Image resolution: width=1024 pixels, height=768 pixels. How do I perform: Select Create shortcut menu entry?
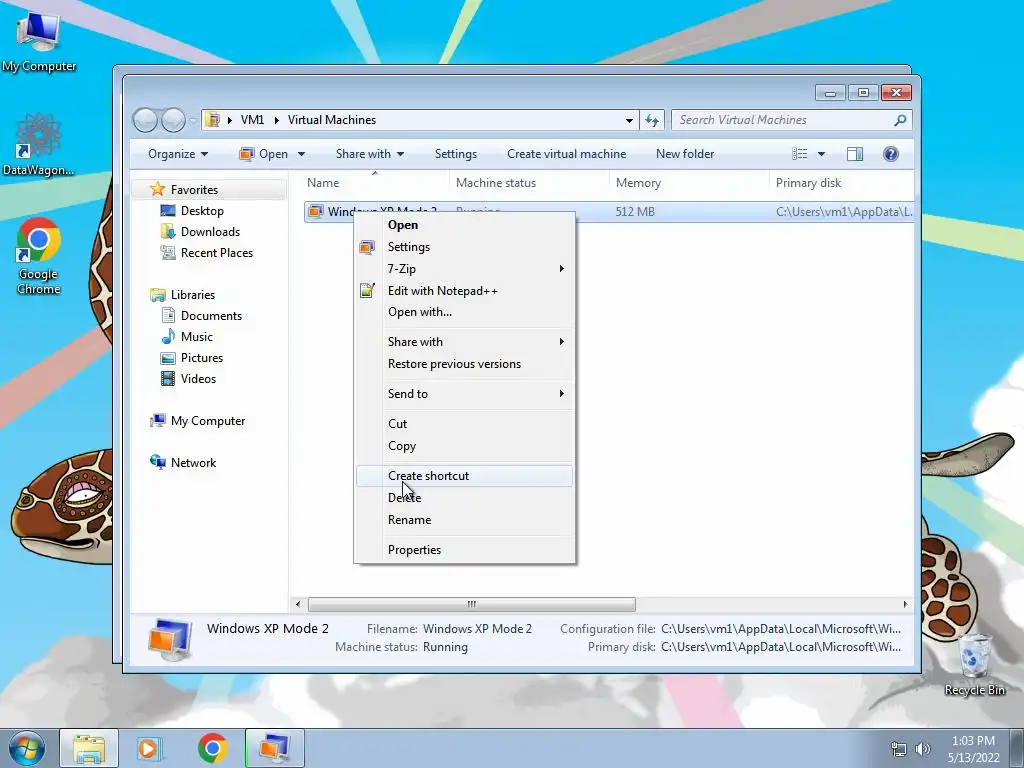pyautogui.click(x=464, y=476)
